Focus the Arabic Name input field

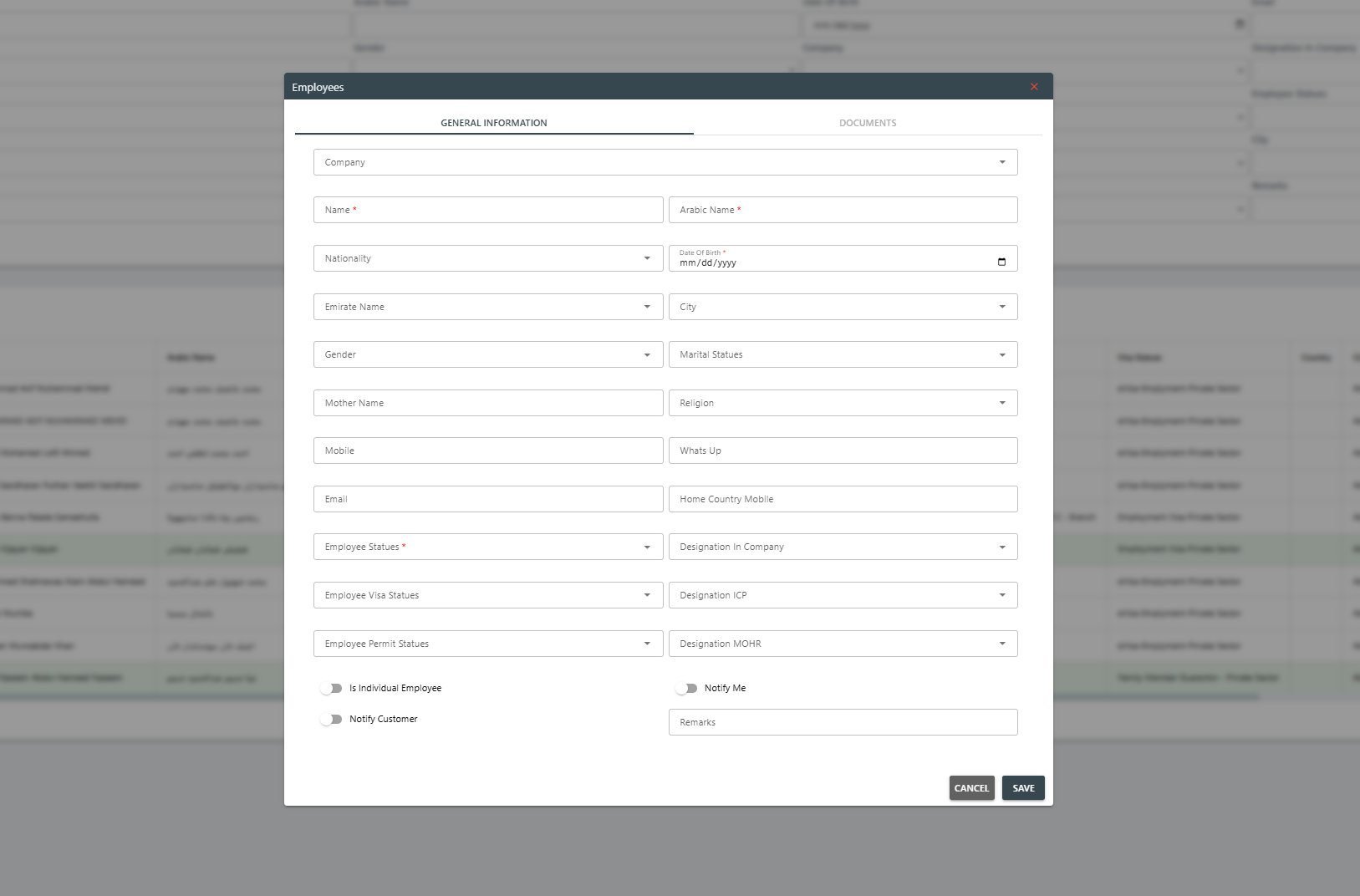[x=843, y=210]
